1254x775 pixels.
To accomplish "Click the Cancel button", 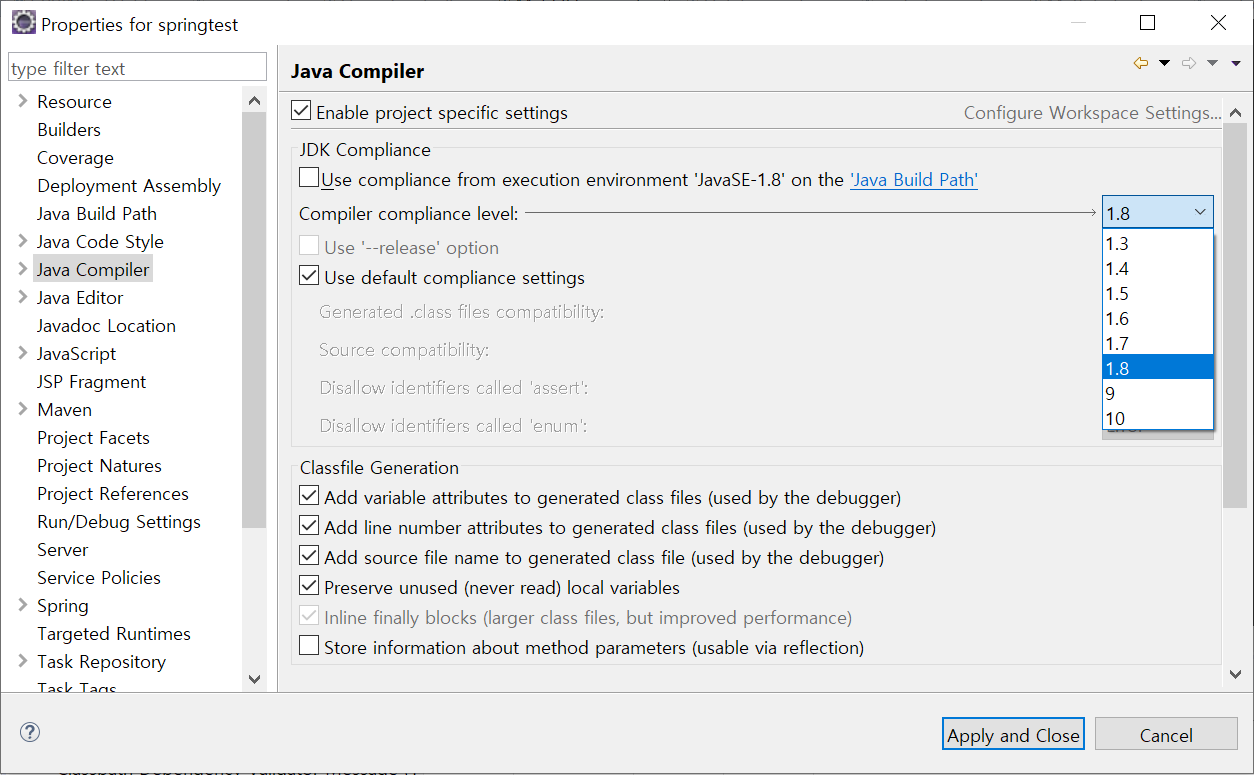I will pos(1166,734).
